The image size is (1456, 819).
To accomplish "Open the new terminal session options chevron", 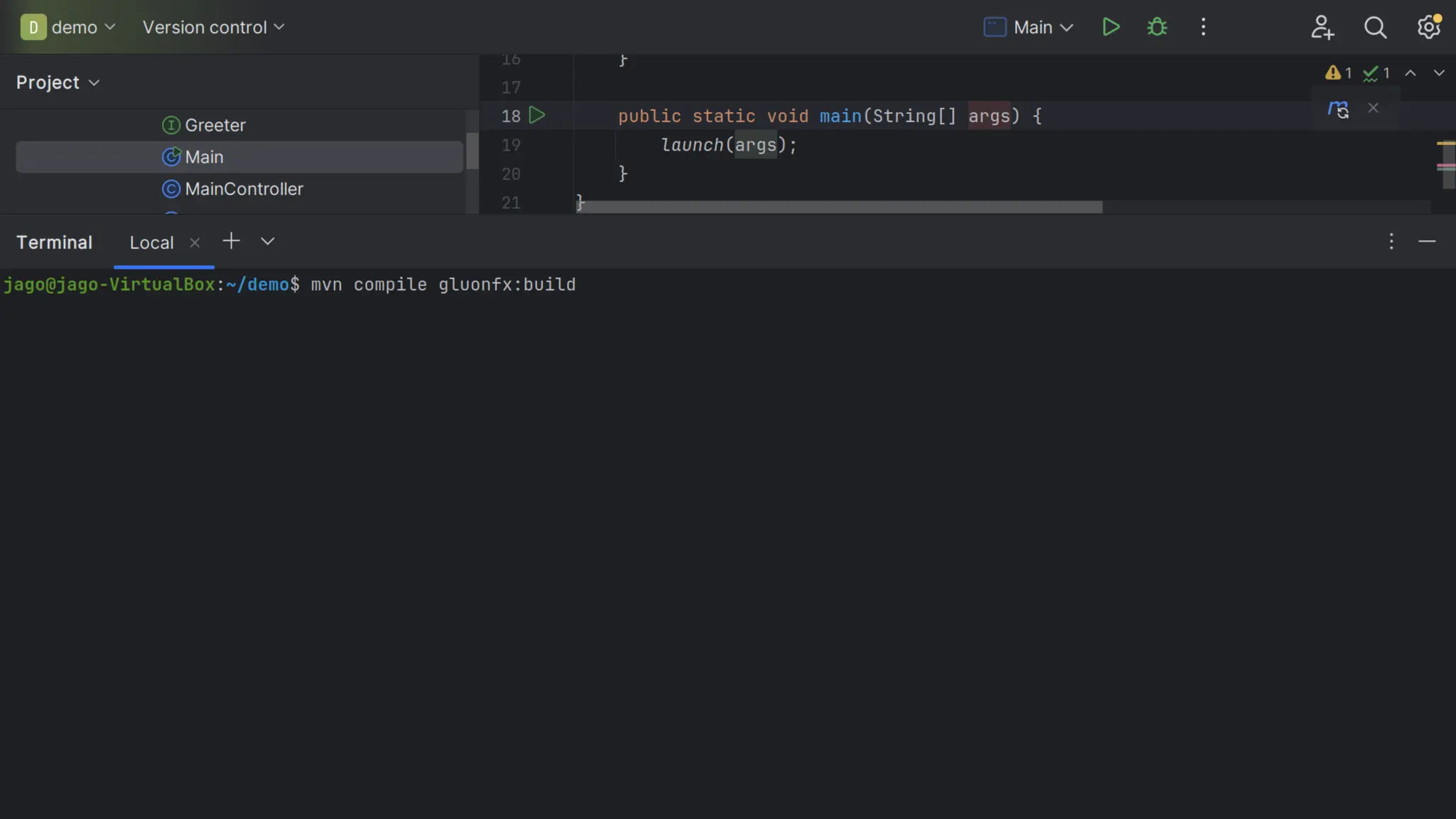I will (267, 242).
